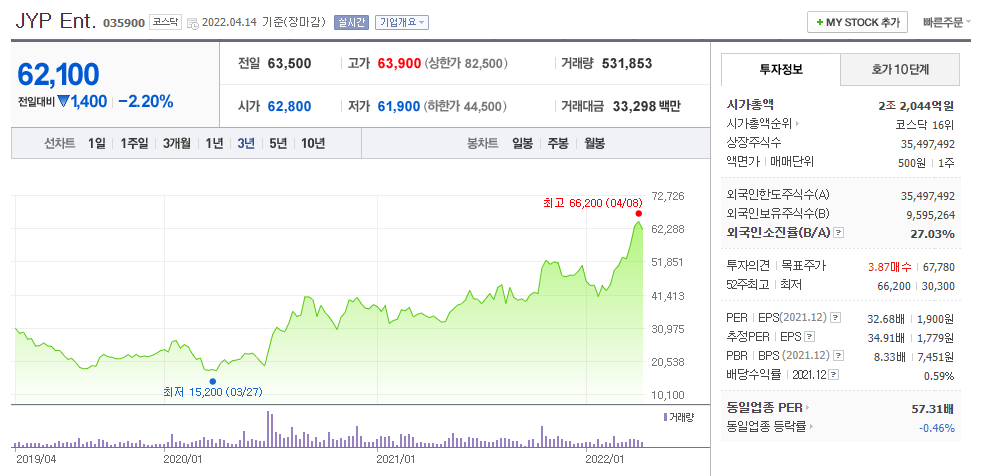The width and height of the screenshot is (988, 476).
Task: Click the 거래대금 value 33,298 백만
Action: tap(646, 107)
